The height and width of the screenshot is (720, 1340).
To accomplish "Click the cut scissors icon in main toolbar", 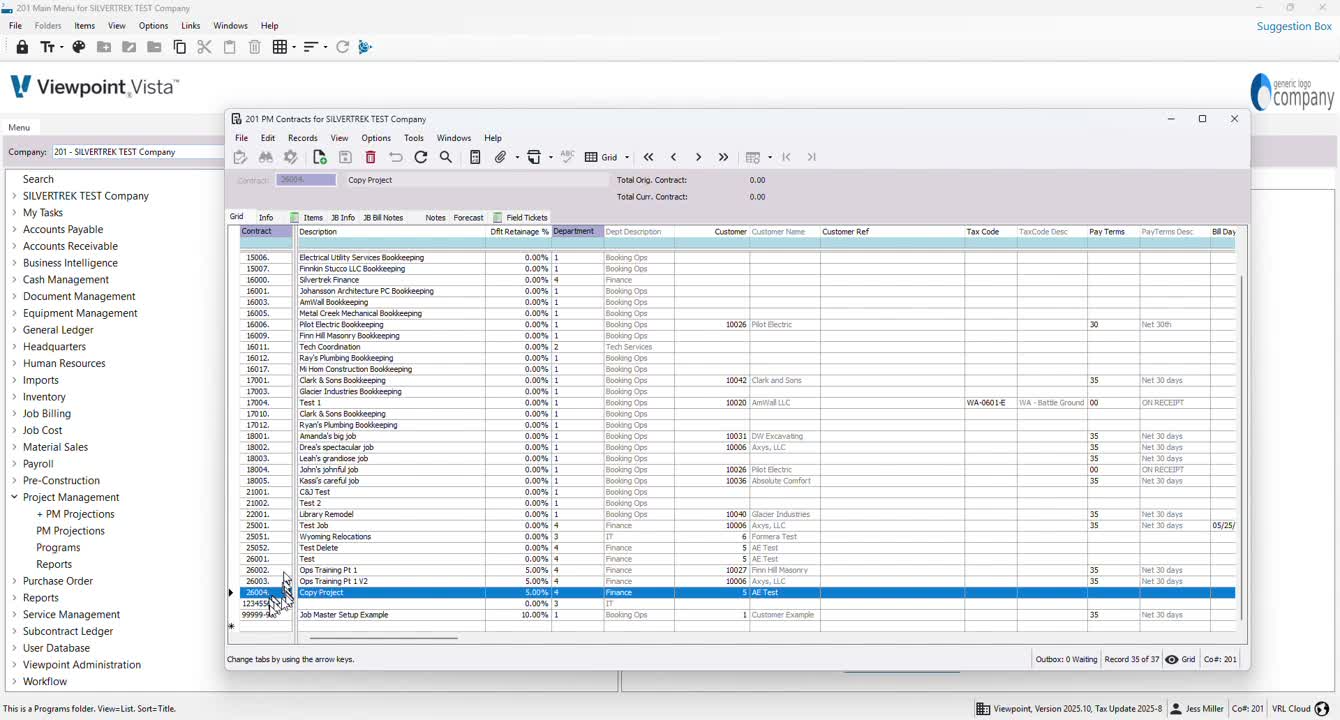I will (x=205, y=47).
